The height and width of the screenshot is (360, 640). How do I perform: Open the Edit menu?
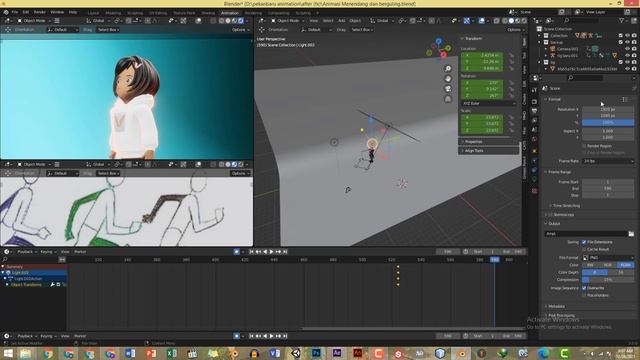click(26, 12)
